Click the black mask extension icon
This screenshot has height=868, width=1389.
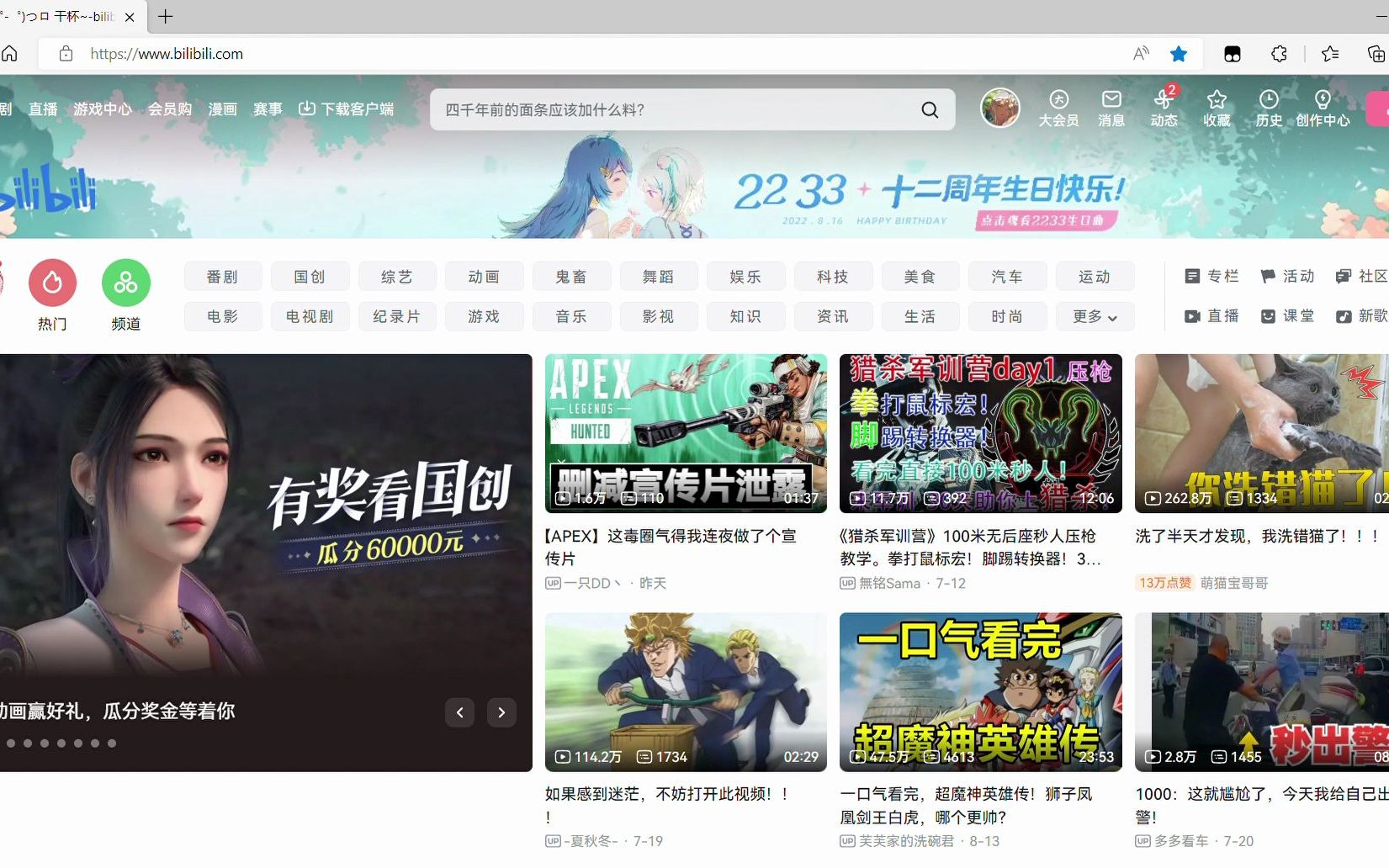pos(1233,54)
